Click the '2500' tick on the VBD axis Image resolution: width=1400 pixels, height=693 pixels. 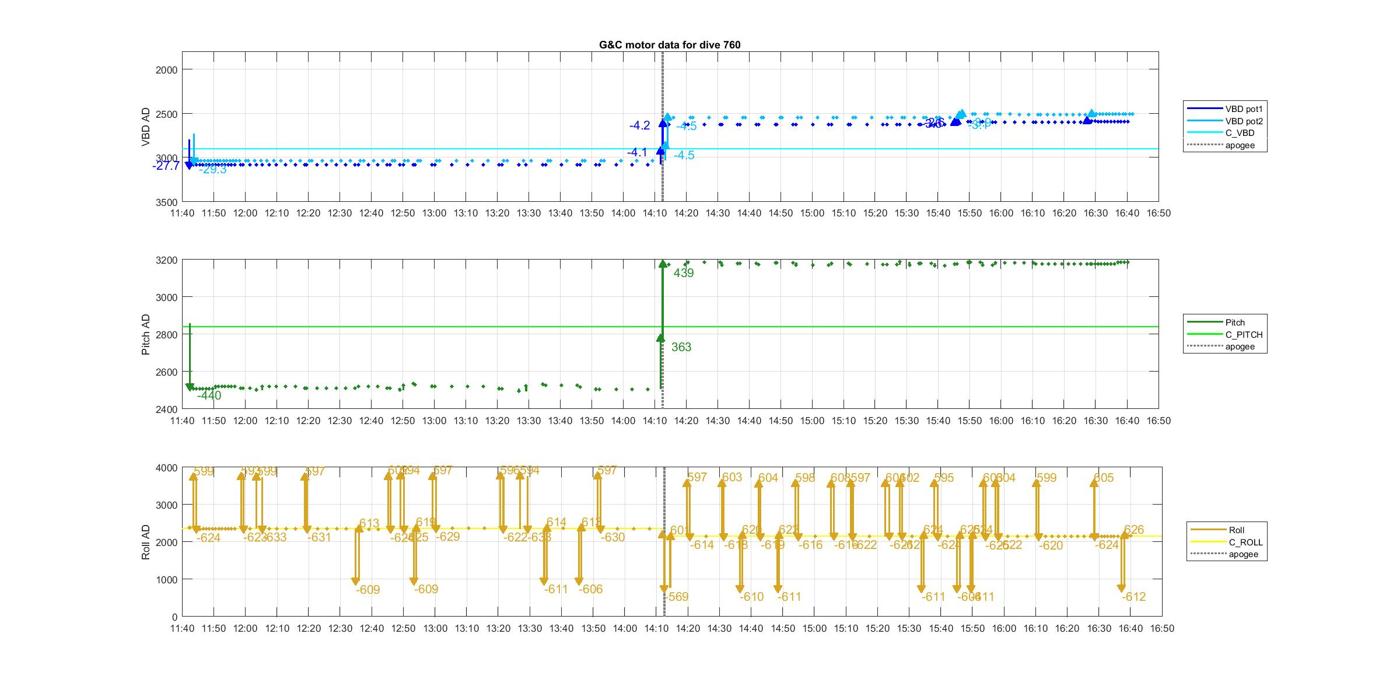point(166,114)
